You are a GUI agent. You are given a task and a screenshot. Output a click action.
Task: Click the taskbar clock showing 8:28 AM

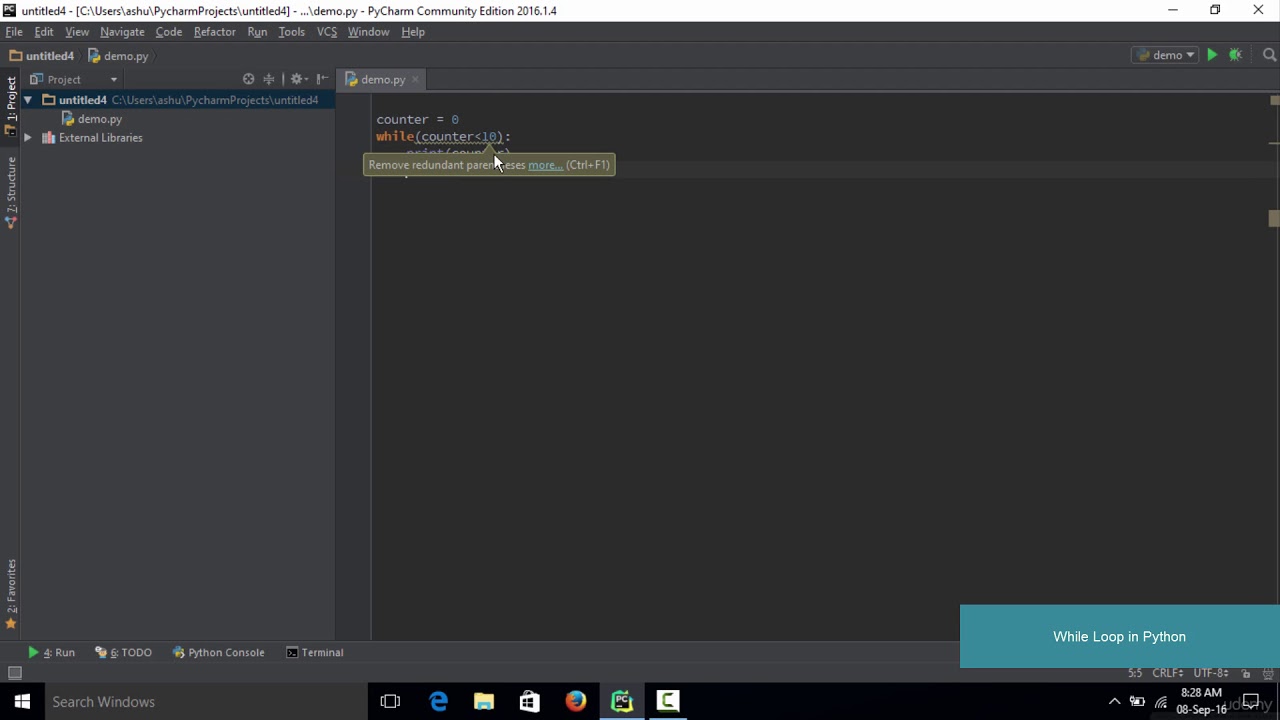(1201, 701)
